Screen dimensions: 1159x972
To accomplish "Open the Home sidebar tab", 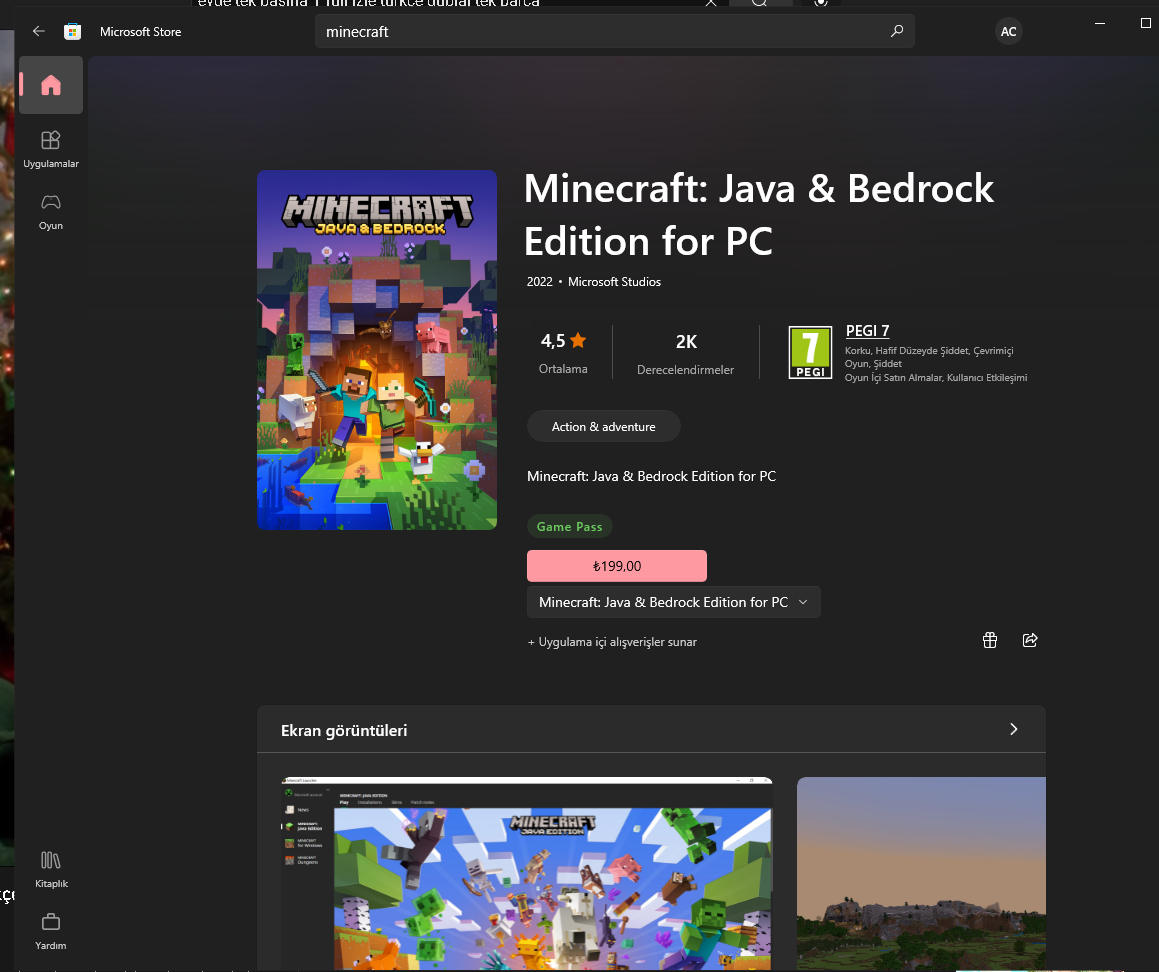I will click(x=50, y=85).
